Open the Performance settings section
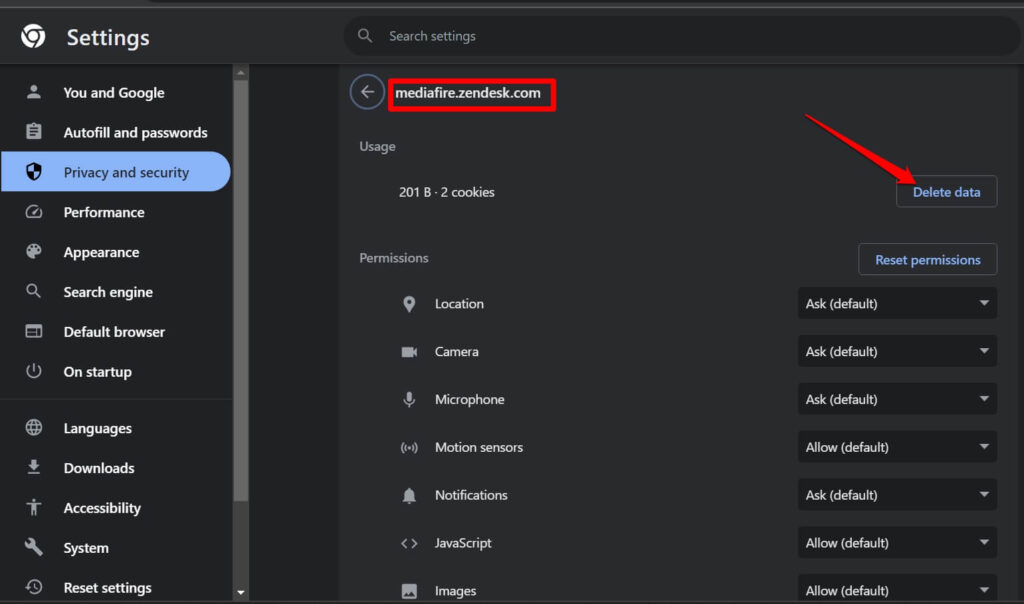1024x604 pixels. pos(105,212)
